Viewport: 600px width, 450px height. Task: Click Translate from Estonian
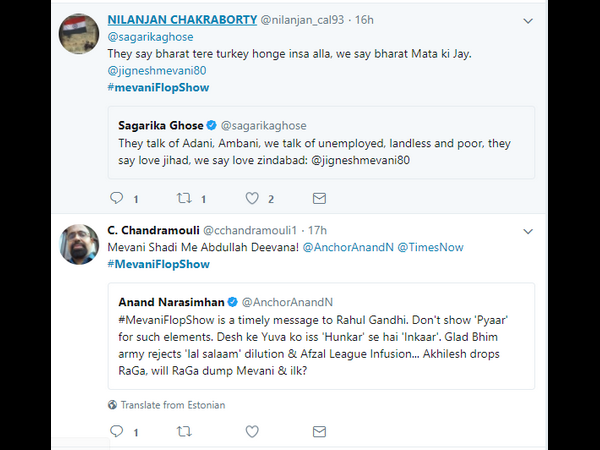[x=172, y=405]
